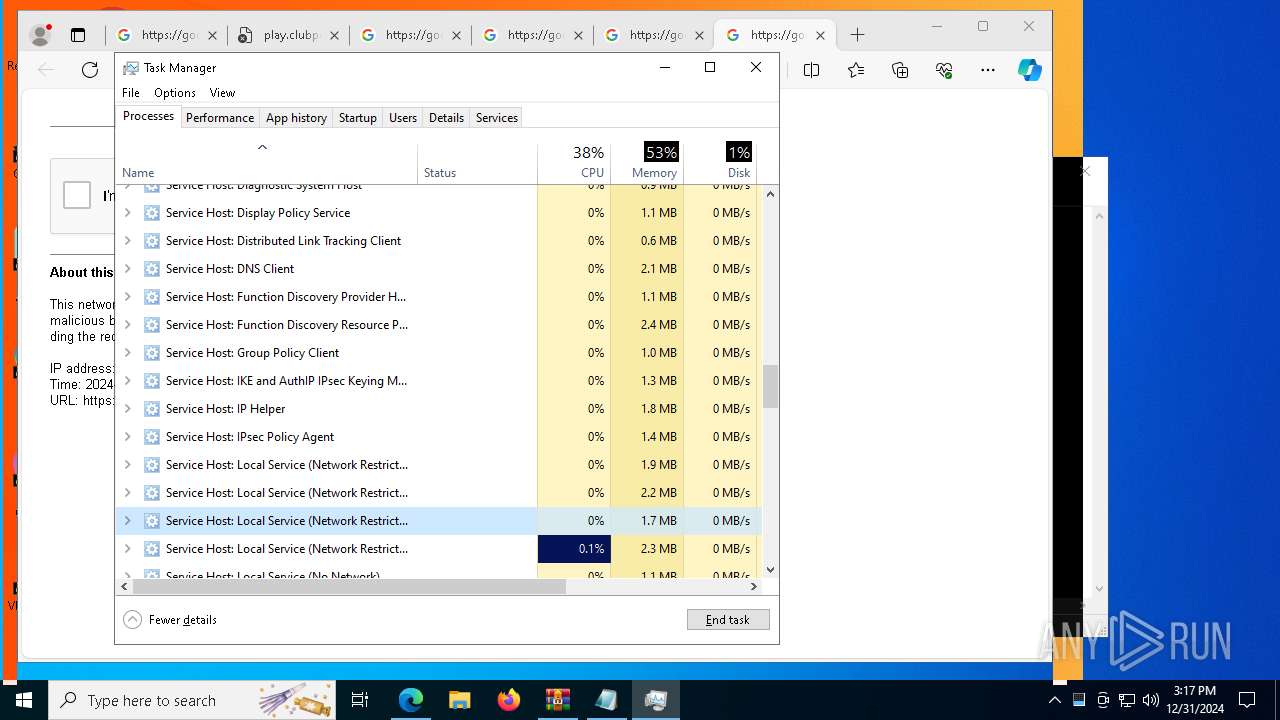Viewport: 1280px width, 720px height.
Task: Open WinRAR from taskbar
Action: coord(557,700)
